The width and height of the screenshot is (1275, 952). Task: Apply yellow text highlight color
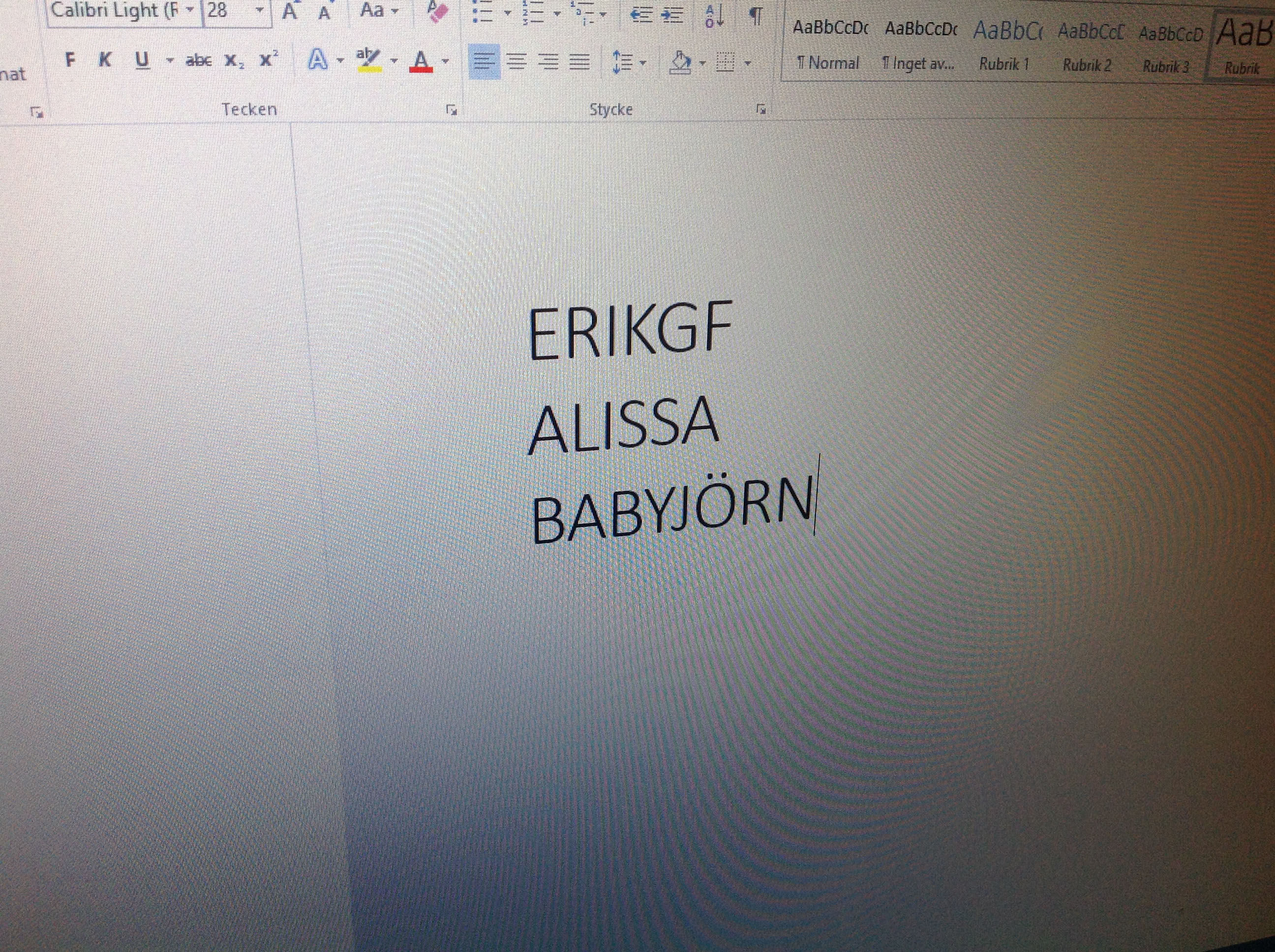point(369,59)
